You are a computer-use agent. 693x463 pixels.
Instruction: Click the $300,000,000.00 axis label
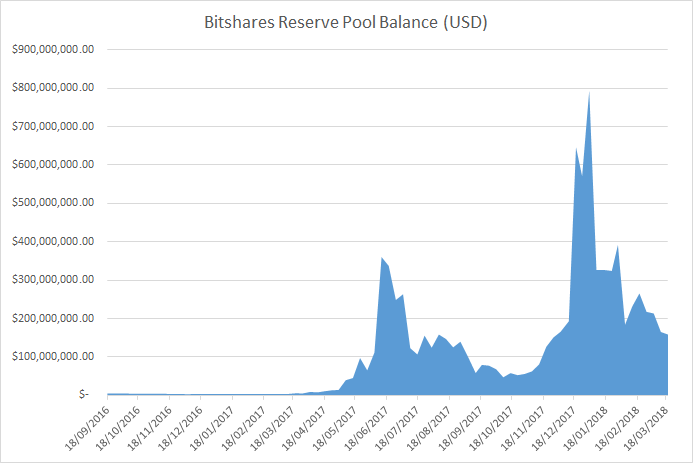click(53, 280)
